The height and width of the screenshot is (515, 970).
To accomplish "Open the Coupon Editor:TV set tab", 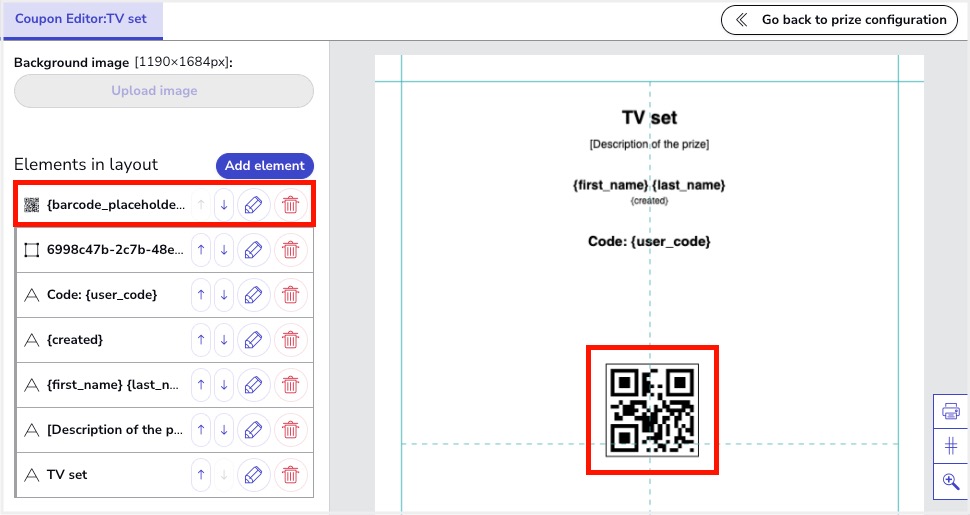I will pyautogui.click(x=81, y=19).
